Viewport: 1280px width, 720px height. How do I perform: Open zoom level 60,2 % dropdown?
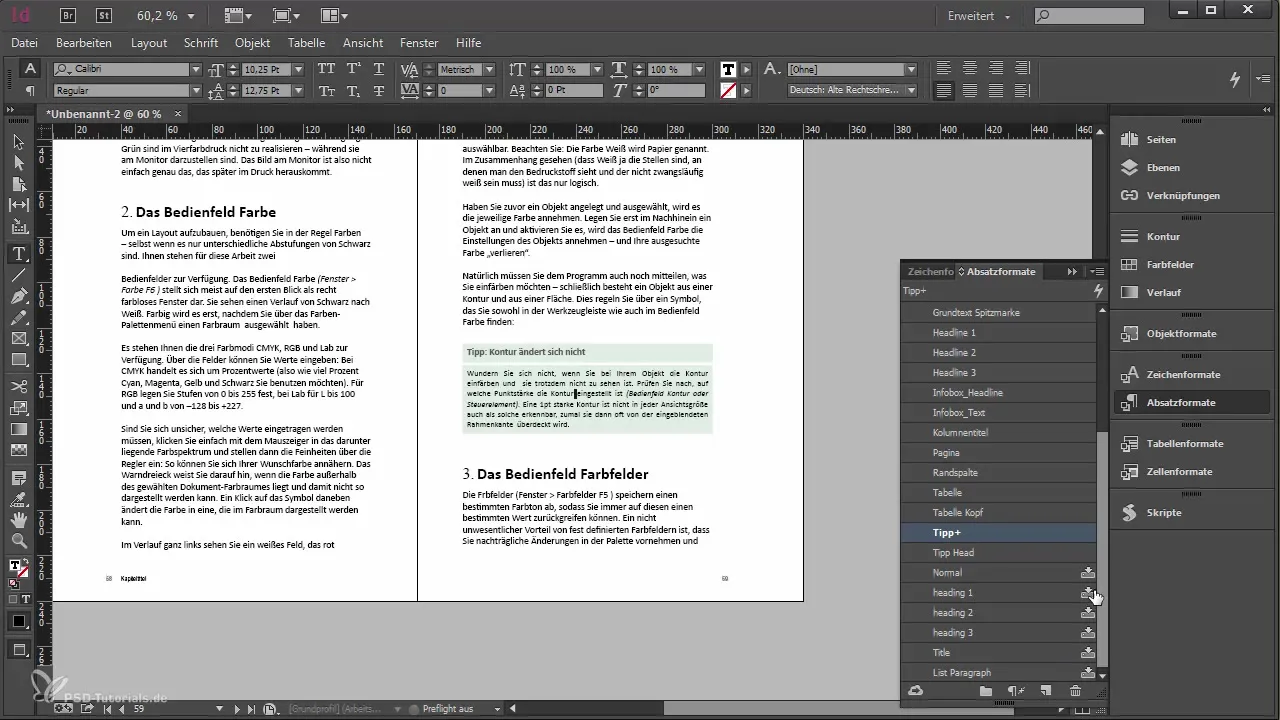(191, 16)
